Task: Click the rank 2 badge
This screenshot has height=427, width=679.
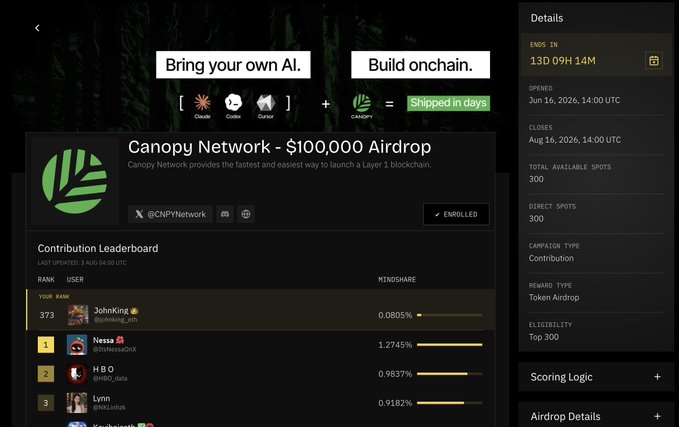Action: [46, 374]
